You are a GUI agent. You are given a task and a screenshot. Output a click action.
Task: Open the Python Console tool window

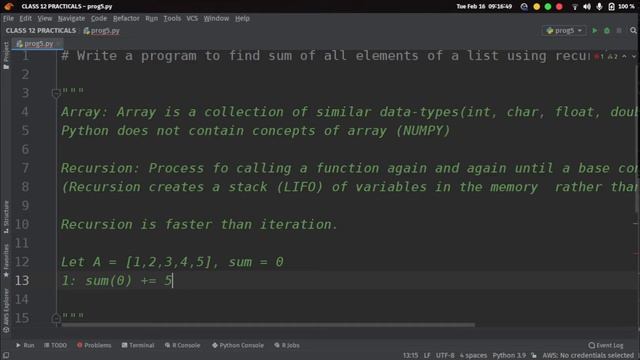pos(238,345)
